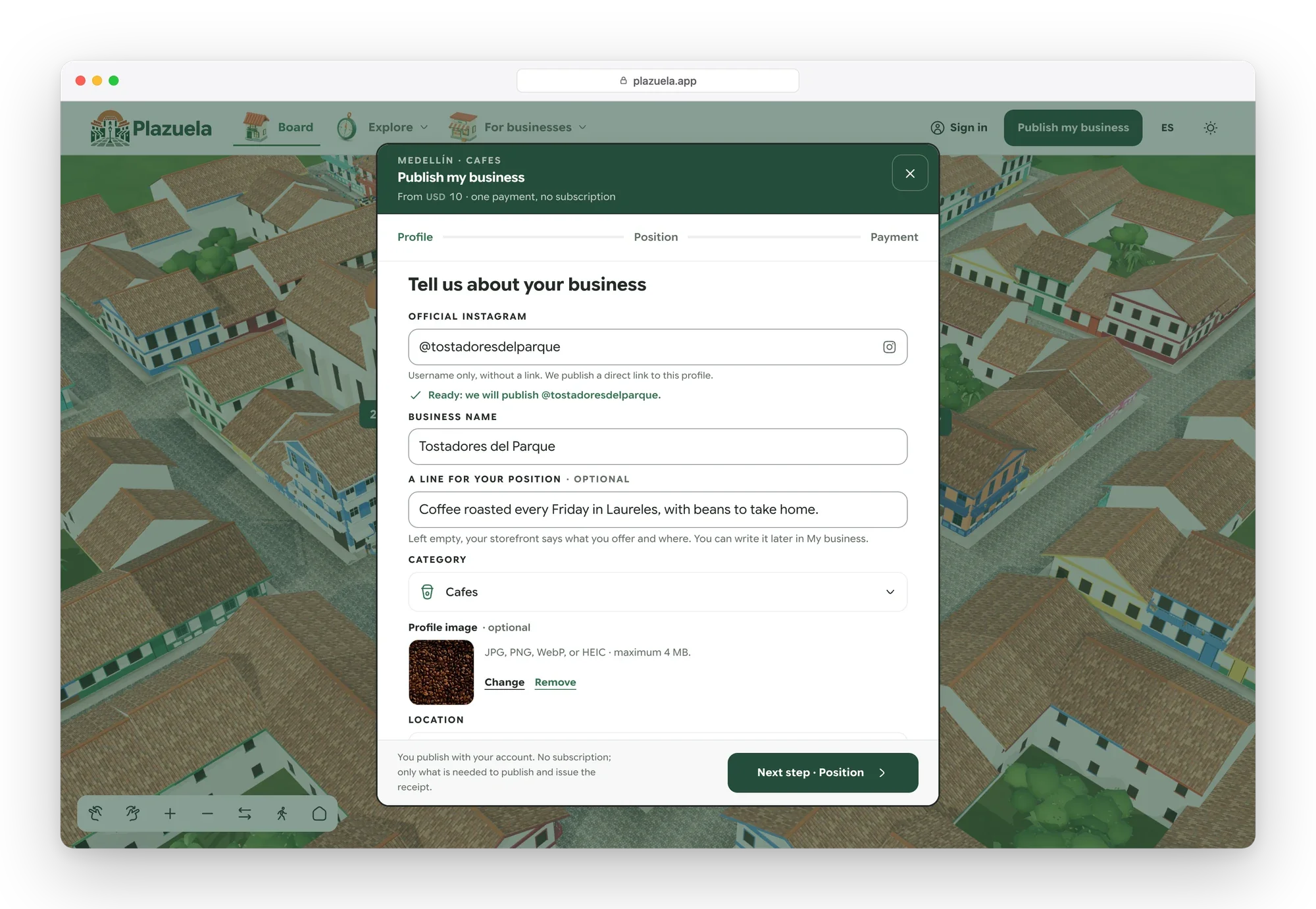1316x909 pixels.
Task: Focus the Official Instagram input field
Action: [x=657, y=347]
